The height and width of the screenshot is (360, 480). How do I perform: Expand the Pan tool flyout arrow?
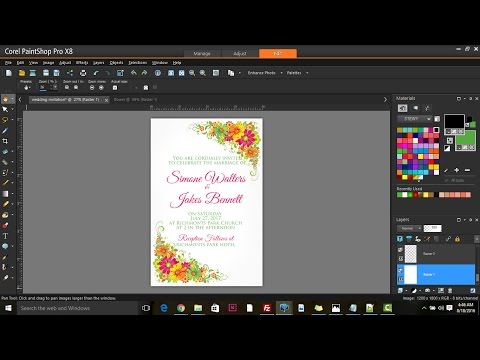pos(13,99)
